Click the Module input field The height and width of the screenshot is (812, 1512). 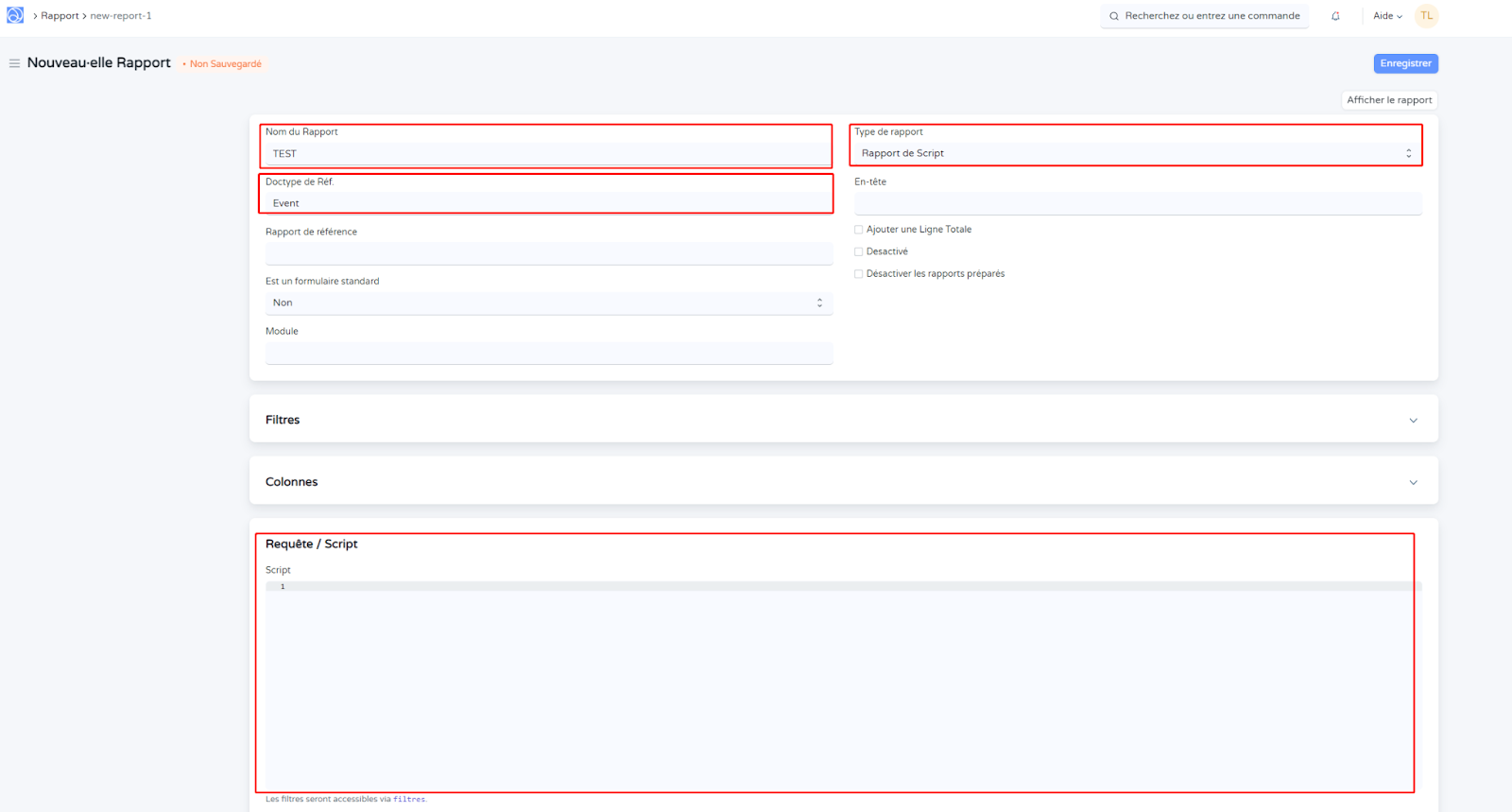tap(548, 354)
